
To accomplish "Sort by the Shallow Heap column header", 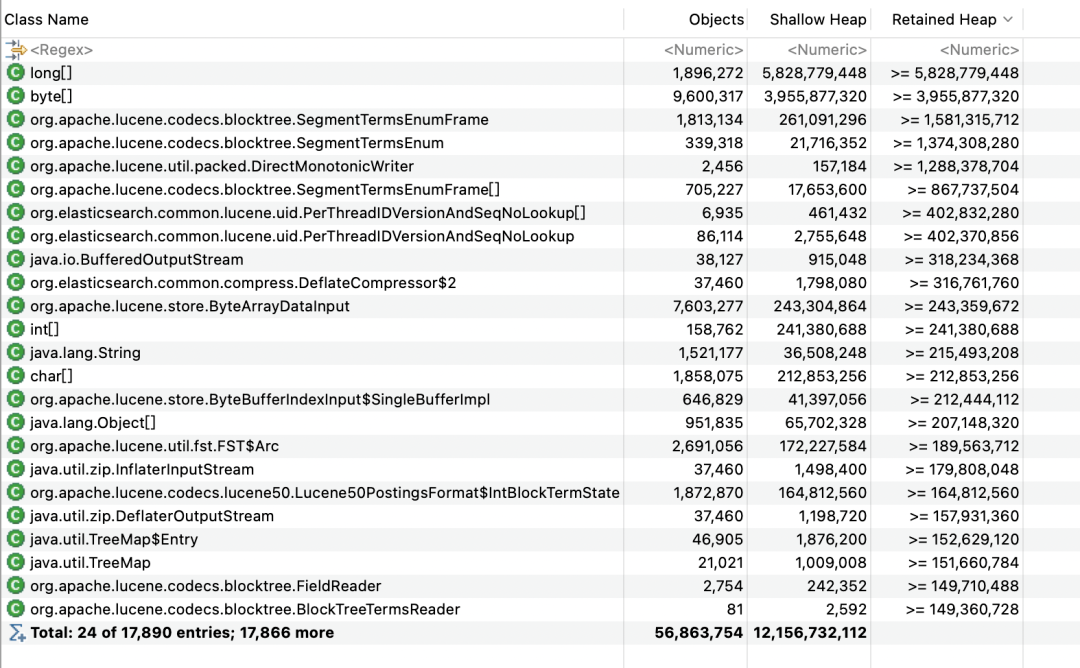I will pos(818,20).
